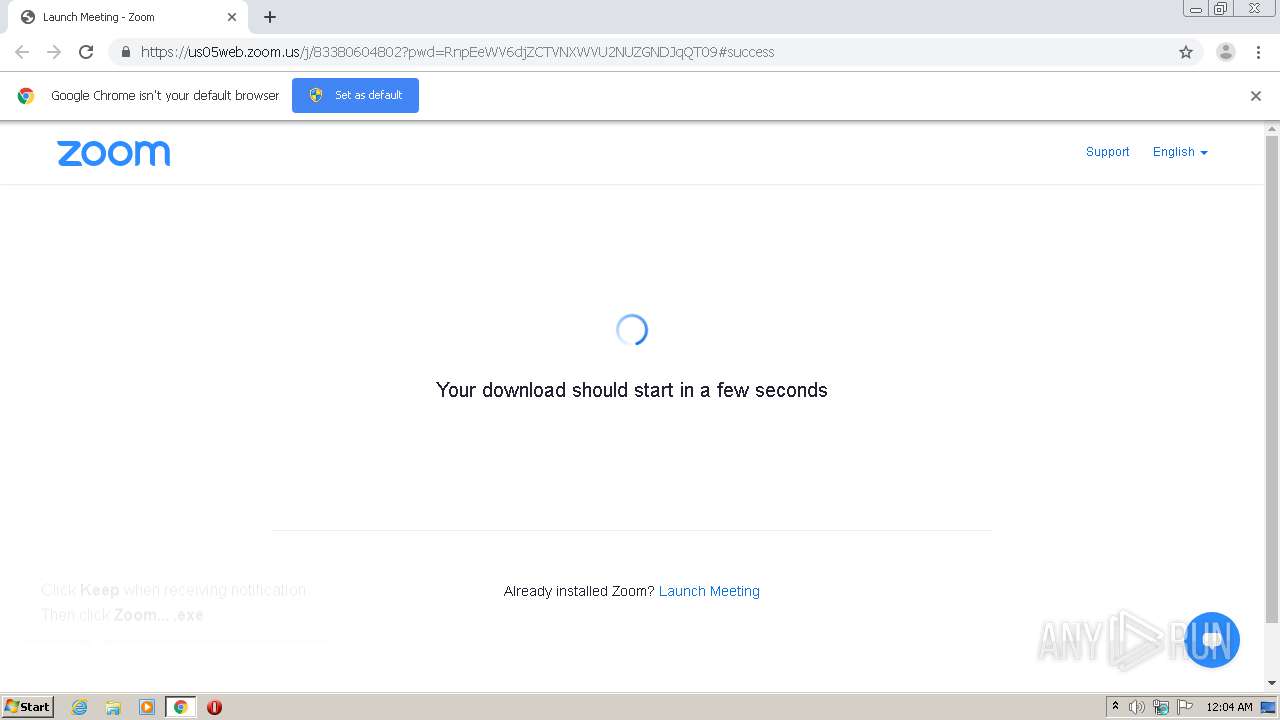Open the media player taskbar icon
The height and width of the screenshot is (720, 1280).
click(x=147, y=707)
